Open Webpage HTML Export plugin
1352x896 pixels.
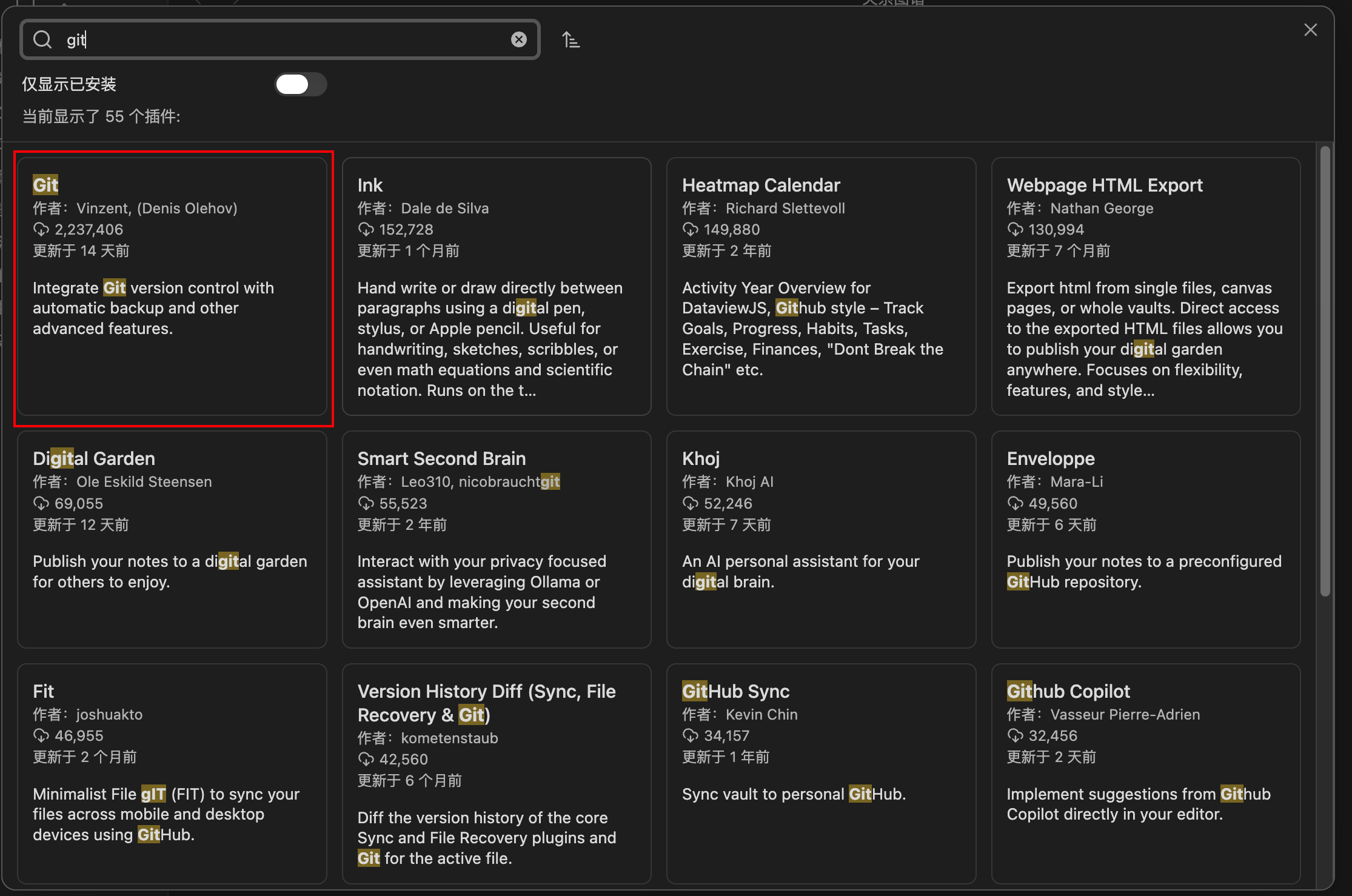point(1146,287)
